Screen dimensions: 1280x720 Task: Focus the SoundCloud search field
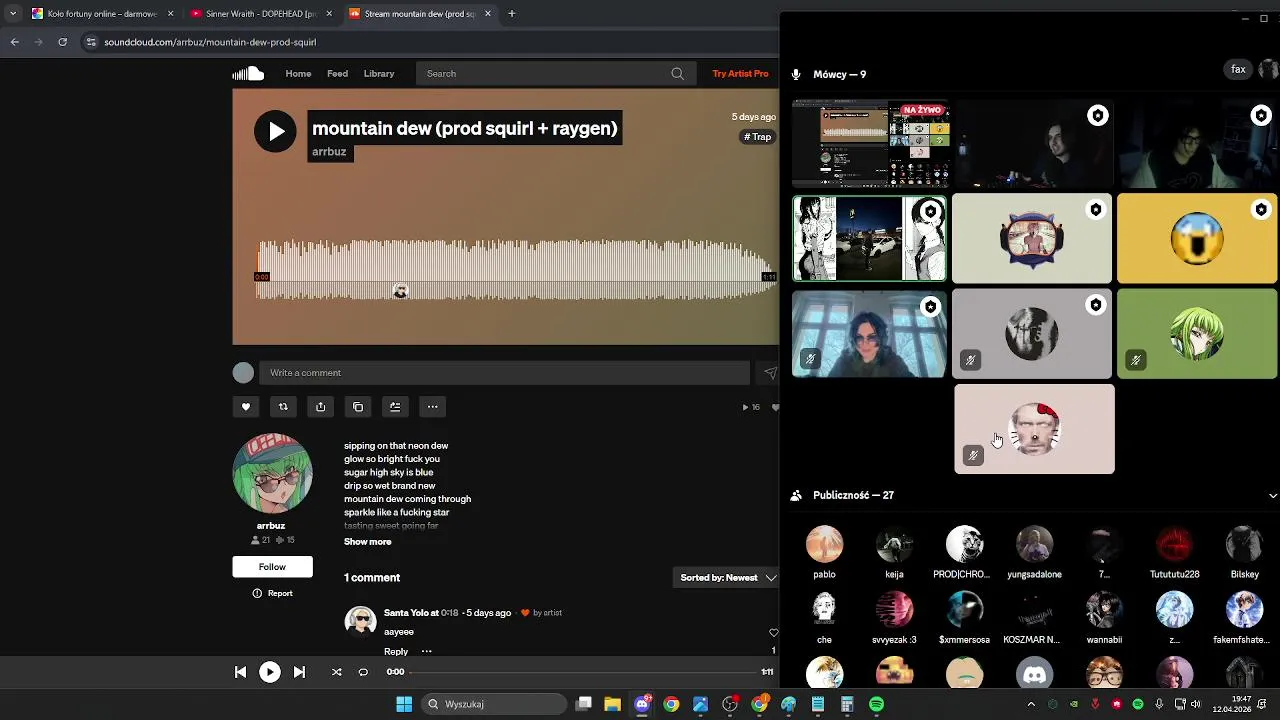click(555, 73)
